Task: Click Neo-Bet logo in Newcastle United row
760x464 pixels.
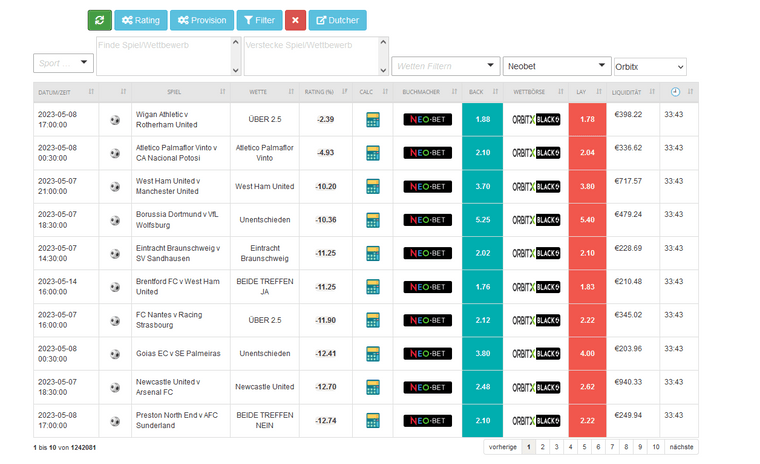Action: (428, 387)
